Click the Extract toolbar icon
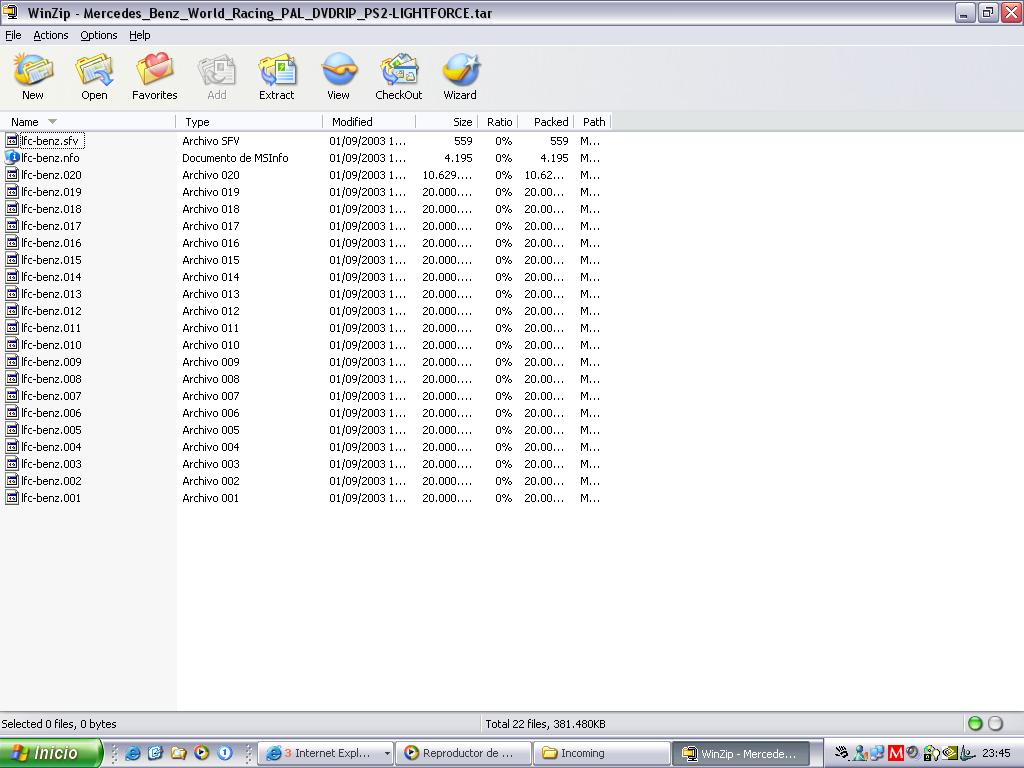The image size is (1024, 768). point(277,70)
